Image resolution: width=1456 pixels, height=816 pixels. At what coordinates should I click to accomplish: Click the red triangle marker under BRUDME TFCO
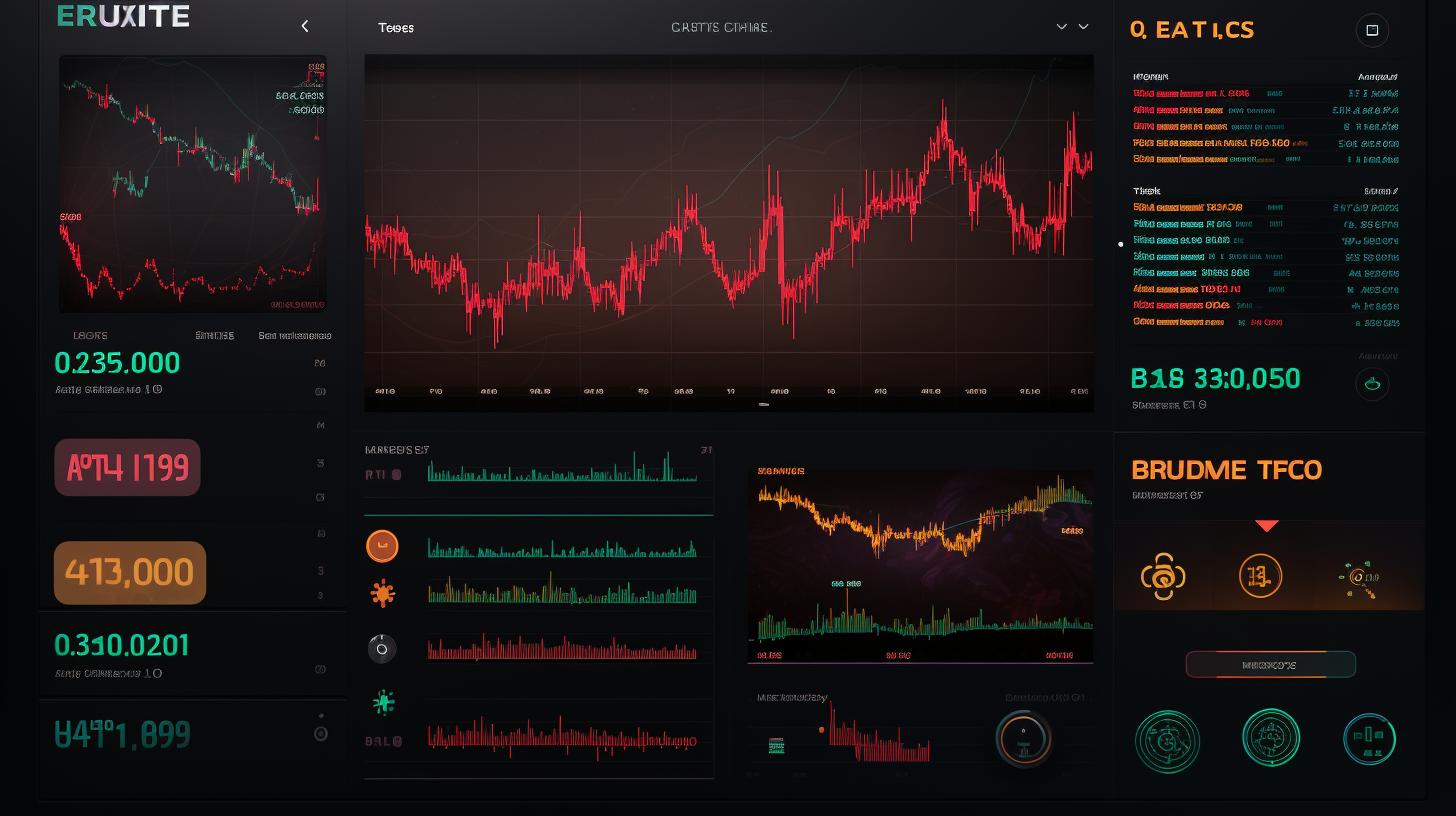coord(1267,525)
